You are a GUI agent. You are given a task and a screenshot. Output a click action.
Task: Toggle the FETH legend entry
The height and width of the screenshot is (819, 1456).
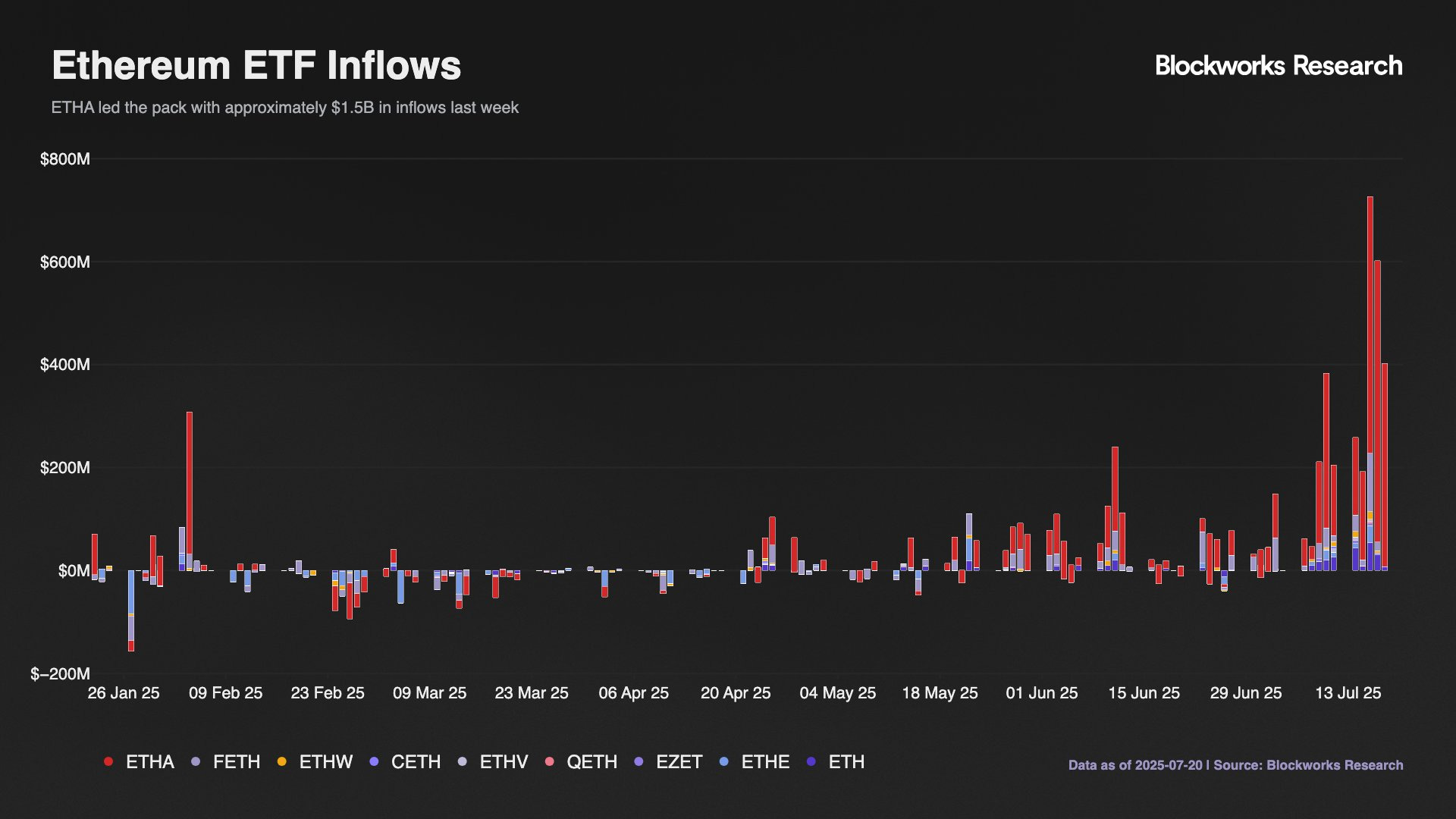coord(236,761)
